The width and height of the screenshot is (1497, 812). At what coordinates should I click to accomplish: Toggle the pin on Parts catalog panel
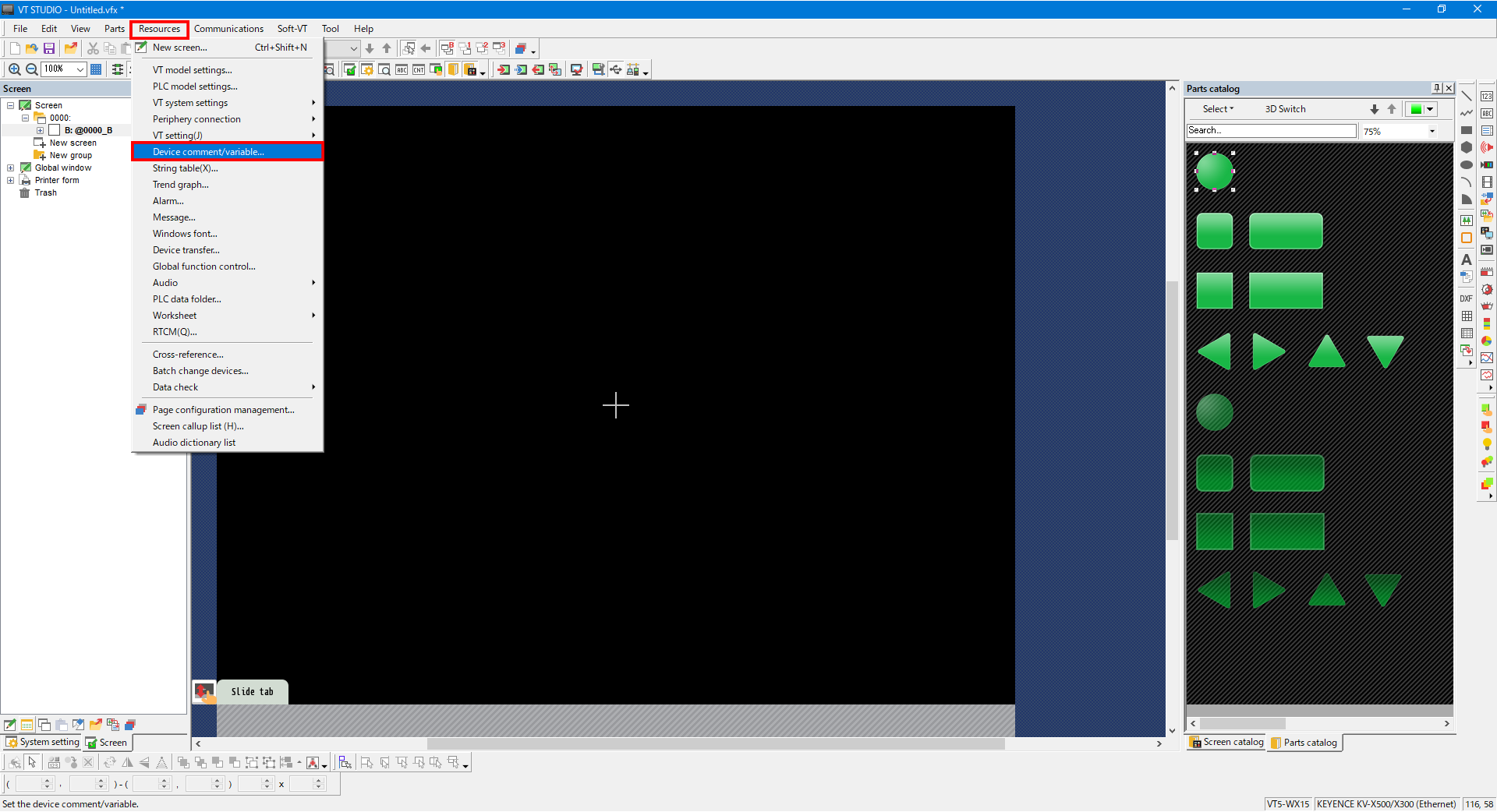(1436, 88)
